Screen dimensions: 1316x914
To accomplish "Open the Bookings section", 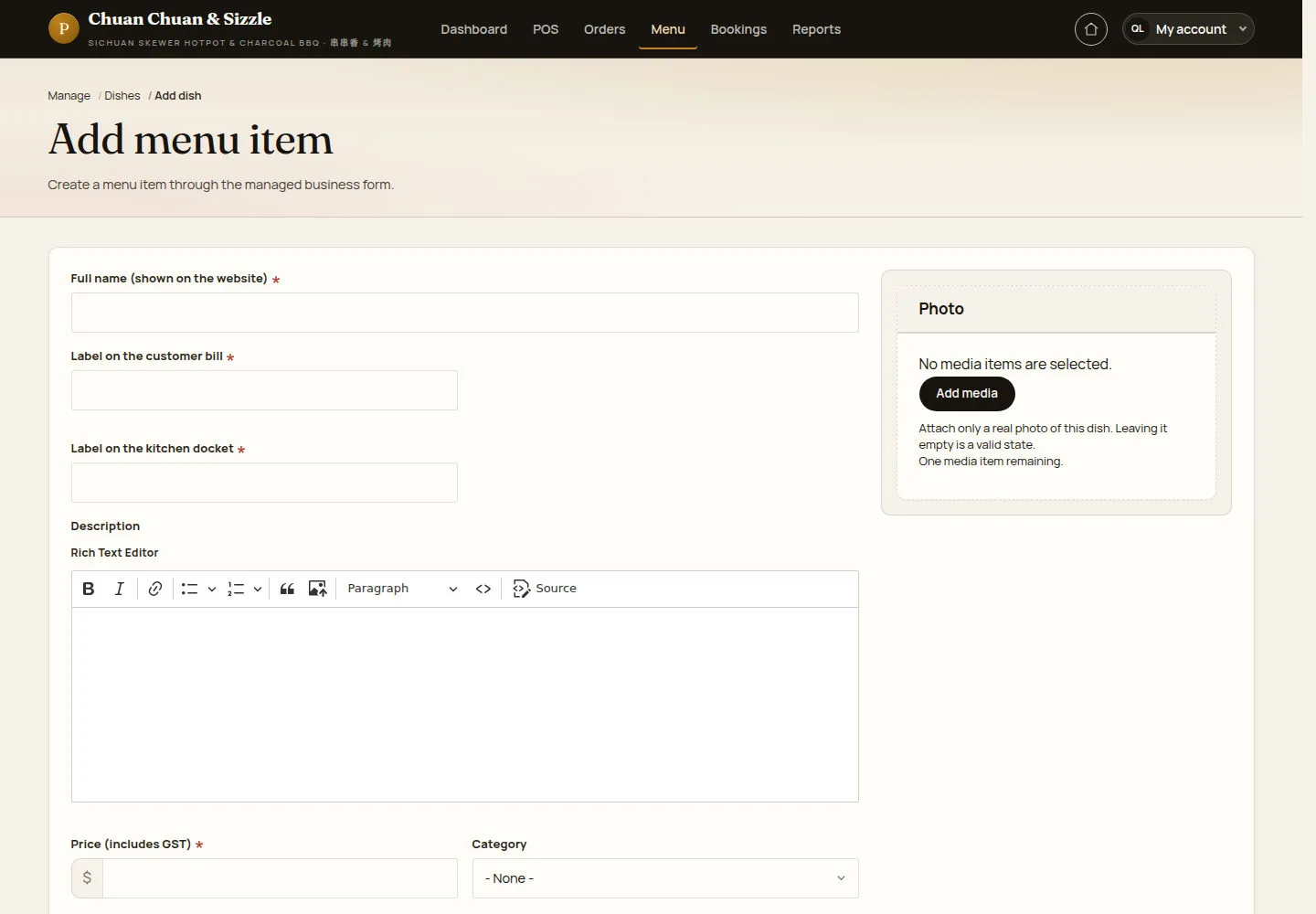I will tap(738, 29).
